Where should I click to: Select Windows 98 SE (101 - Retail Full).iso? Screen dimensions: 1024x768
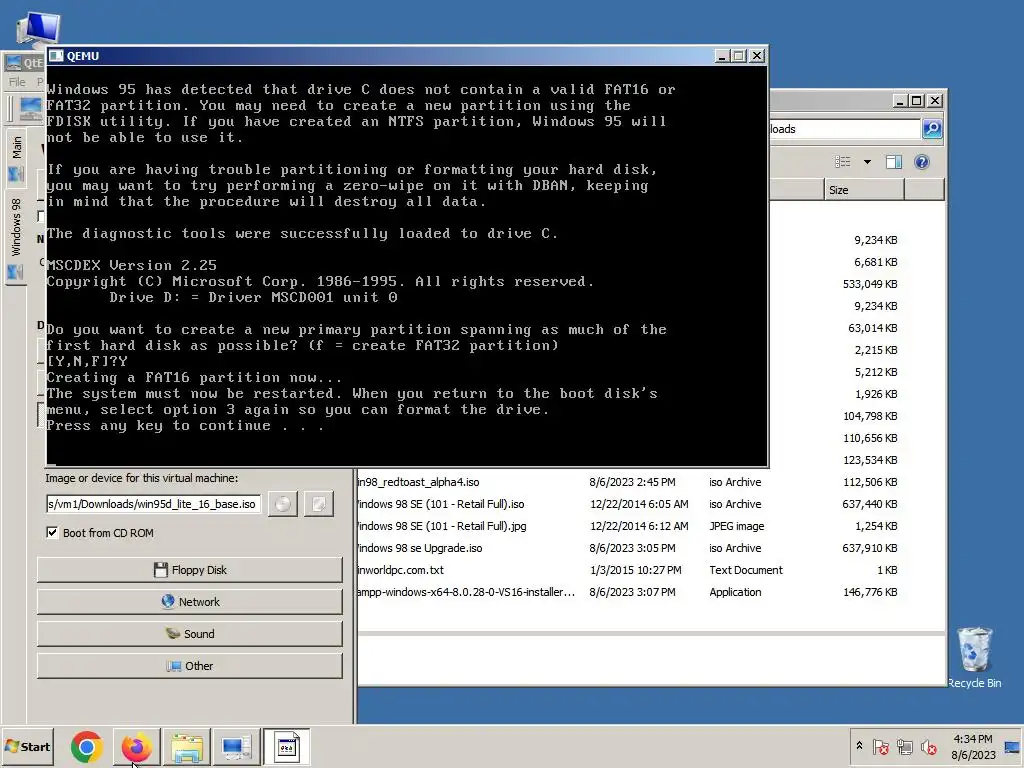(441, 504)
